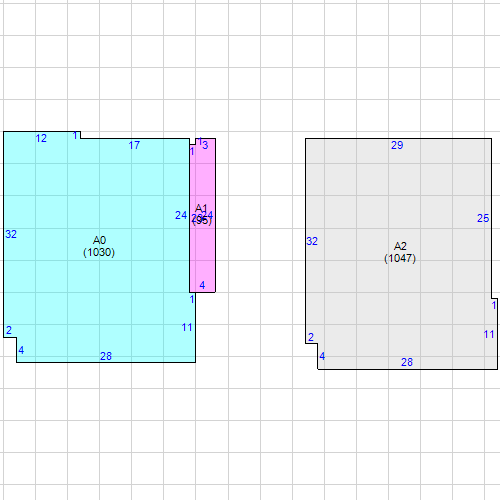This screenshot has height=500, width=500.
Task: Click the "12" dimension on A0's top edge
Action: (41, 138)
